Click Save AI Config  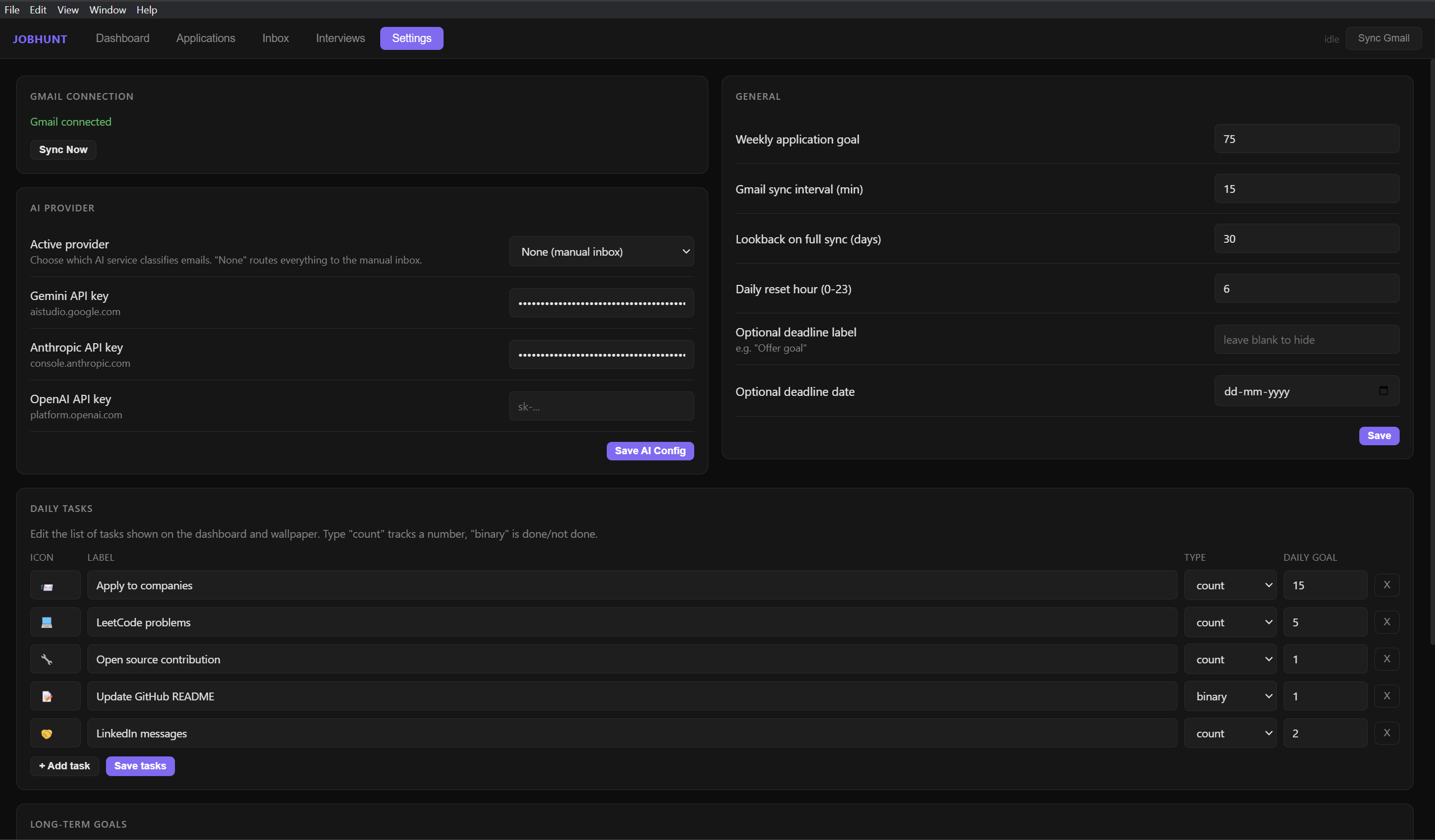tap(650, 451)
